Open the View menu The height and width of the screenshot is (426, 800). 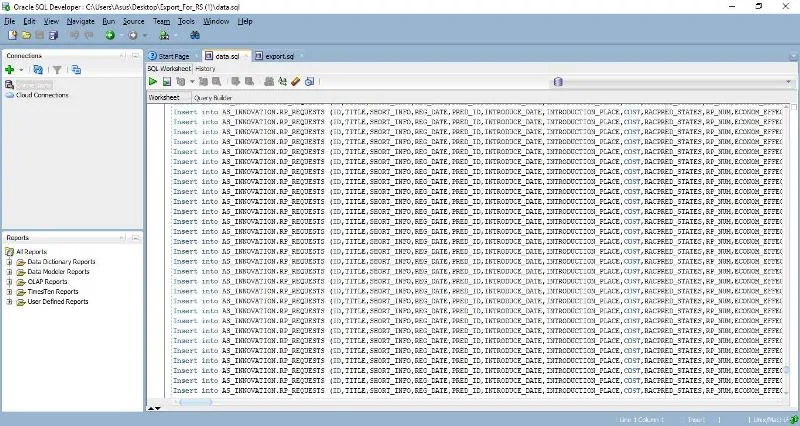(51, 21)
